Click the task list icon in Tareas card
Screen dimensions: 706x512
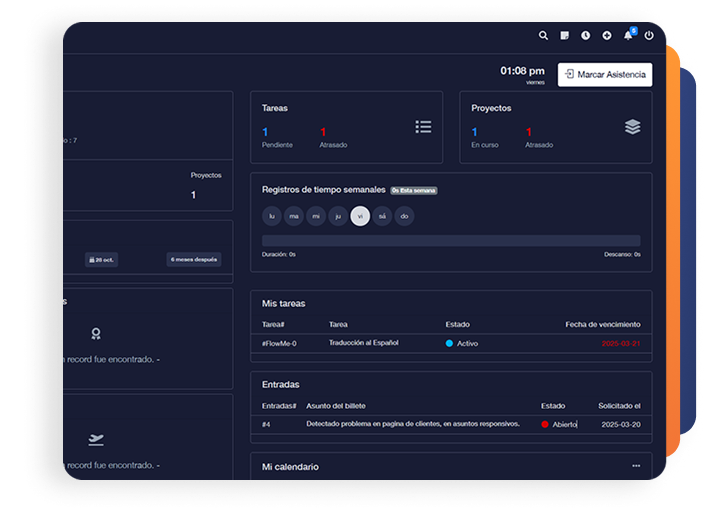[x=423, y=127]
